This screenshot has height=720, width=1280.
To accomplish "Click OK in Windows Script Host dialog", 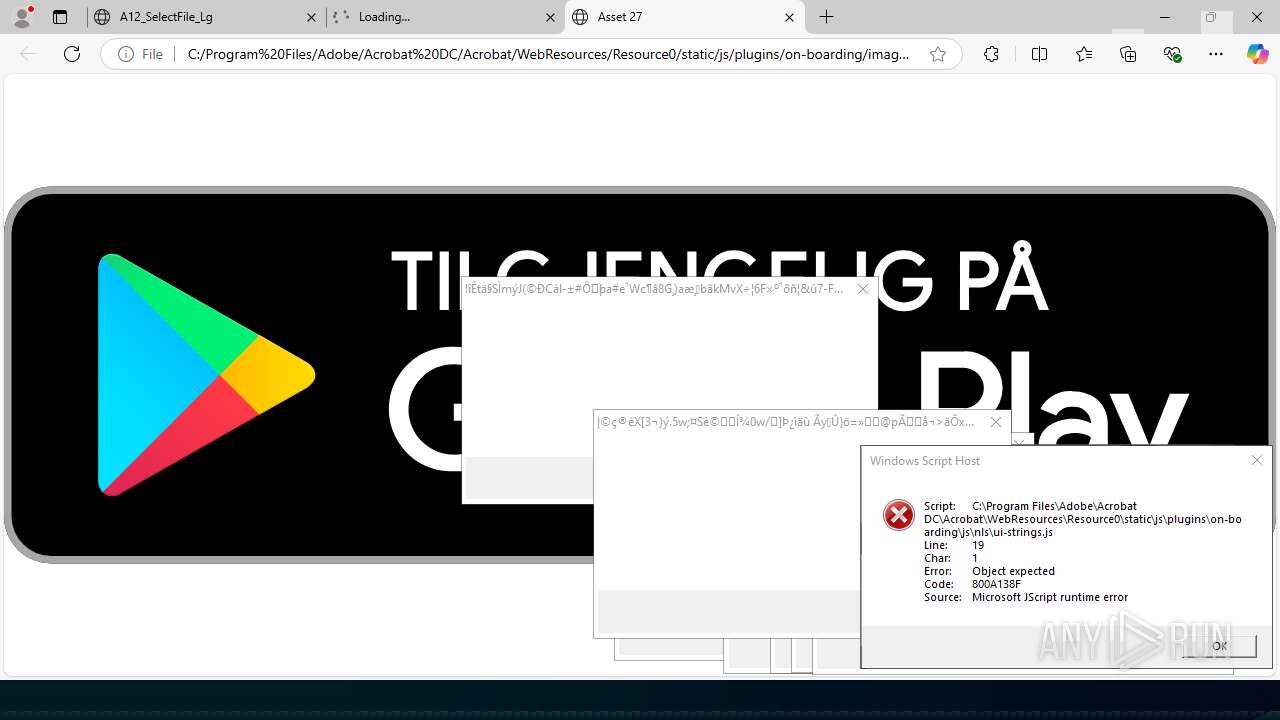I will 1219,646.
